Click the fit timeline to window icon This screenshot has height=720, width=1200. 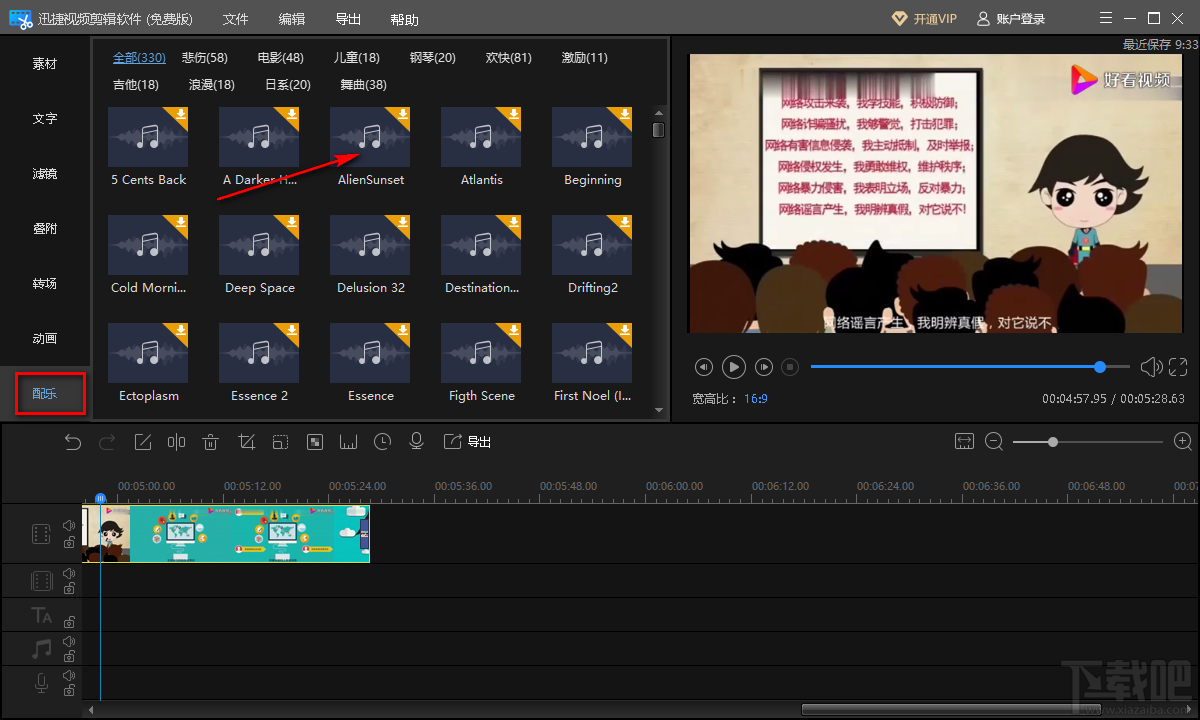click(964, 442)
